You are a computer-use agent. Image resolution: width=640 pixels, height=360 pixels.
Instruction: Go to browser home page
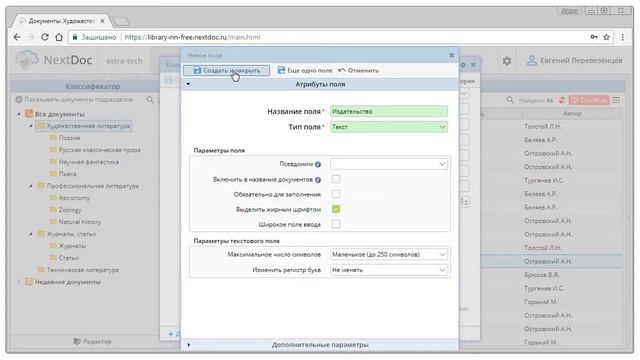click(x=59, y=37)
